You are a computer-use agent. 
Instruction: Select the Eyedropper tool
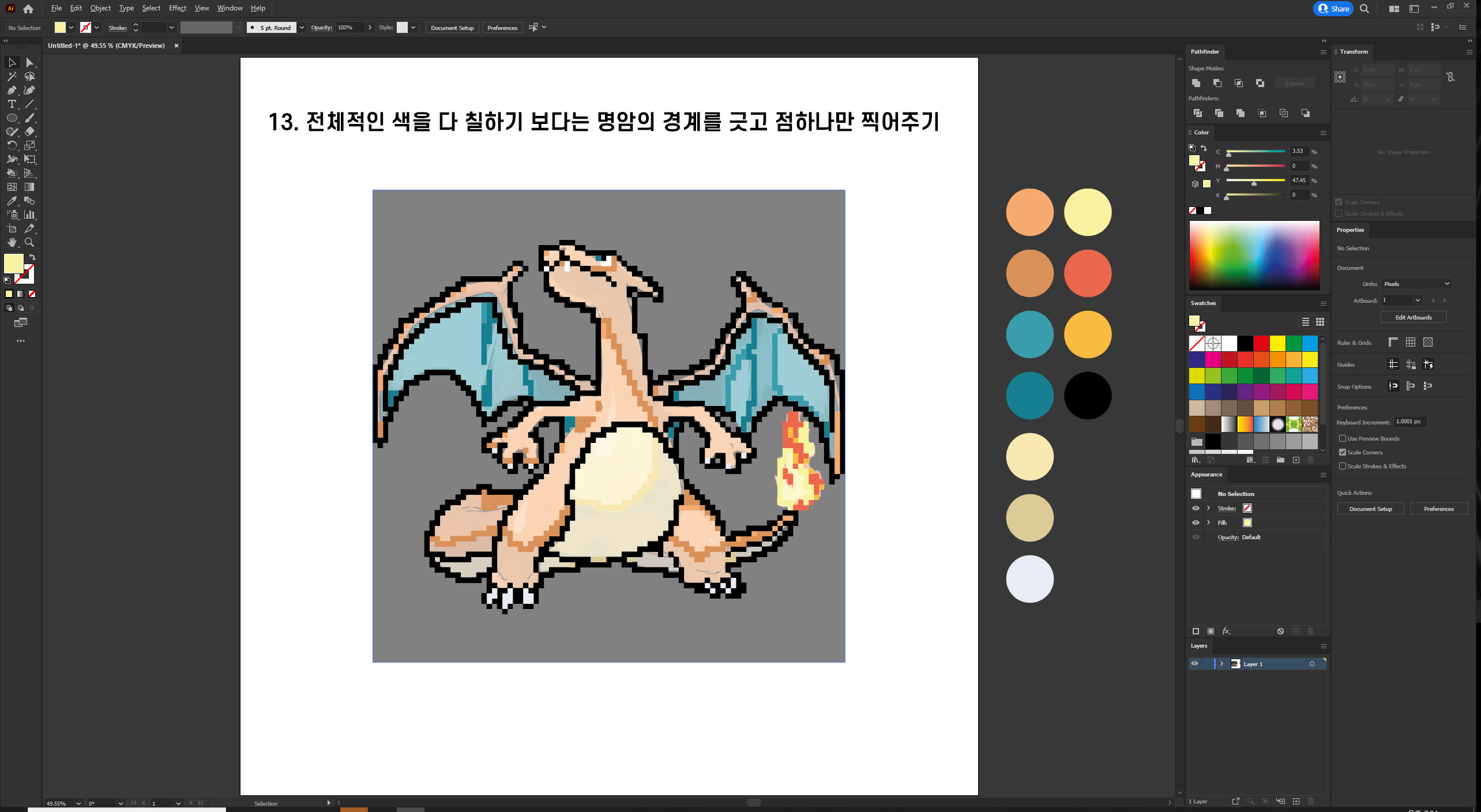pyautogui.click(x=12, y=201)
